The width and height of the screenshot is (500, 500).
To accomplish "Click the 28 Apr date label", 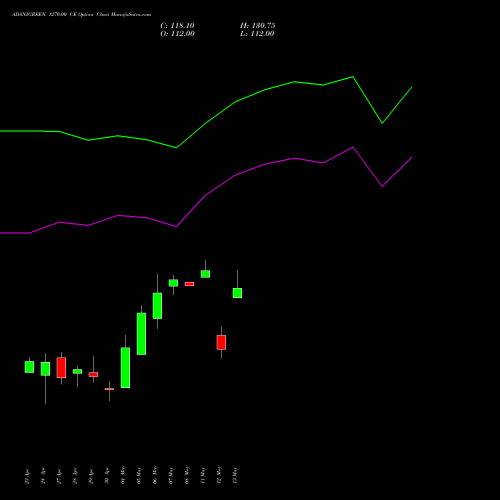I will pos(75,476).
